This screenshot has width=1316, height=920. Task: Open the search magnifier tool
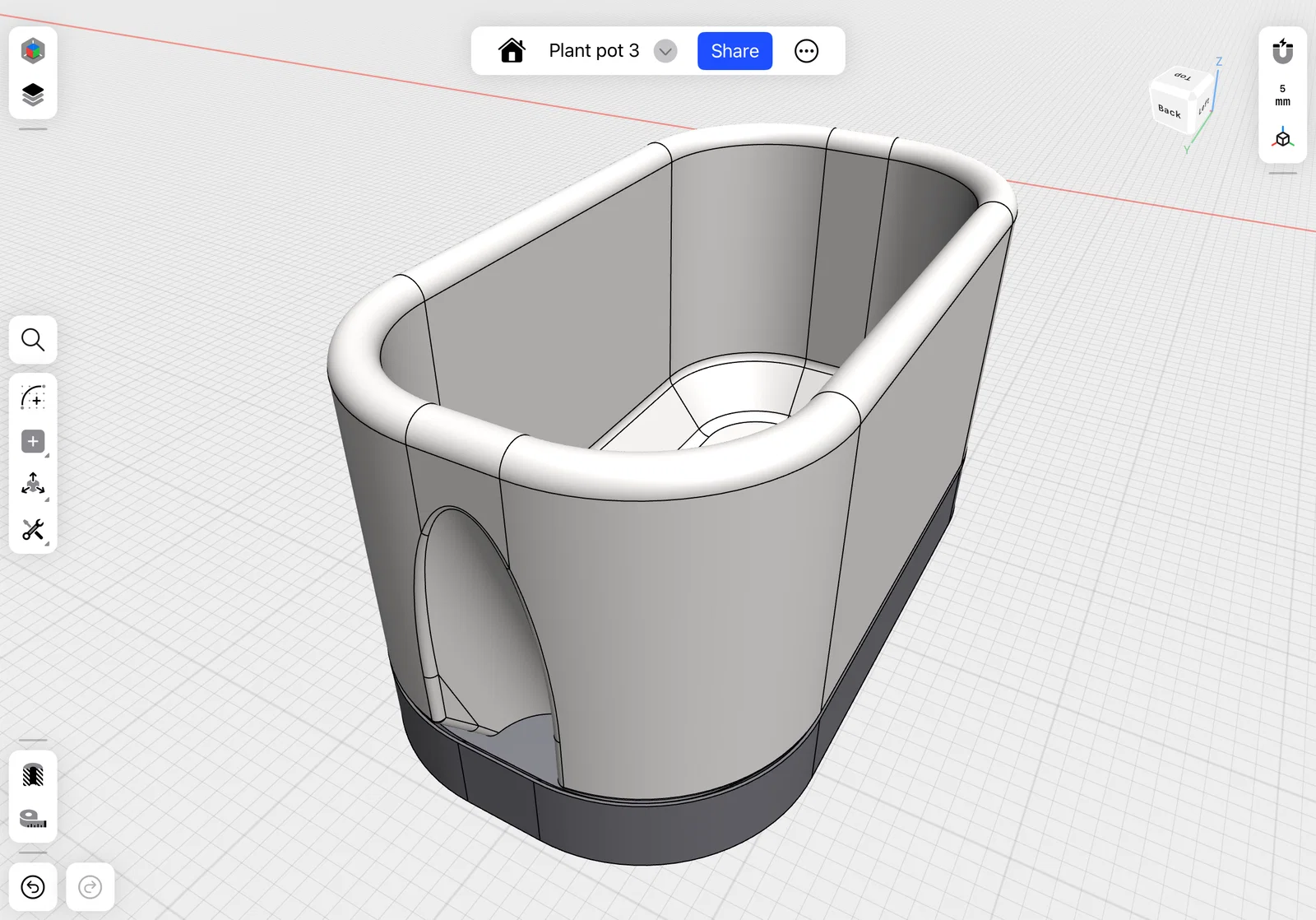point(33,340)
